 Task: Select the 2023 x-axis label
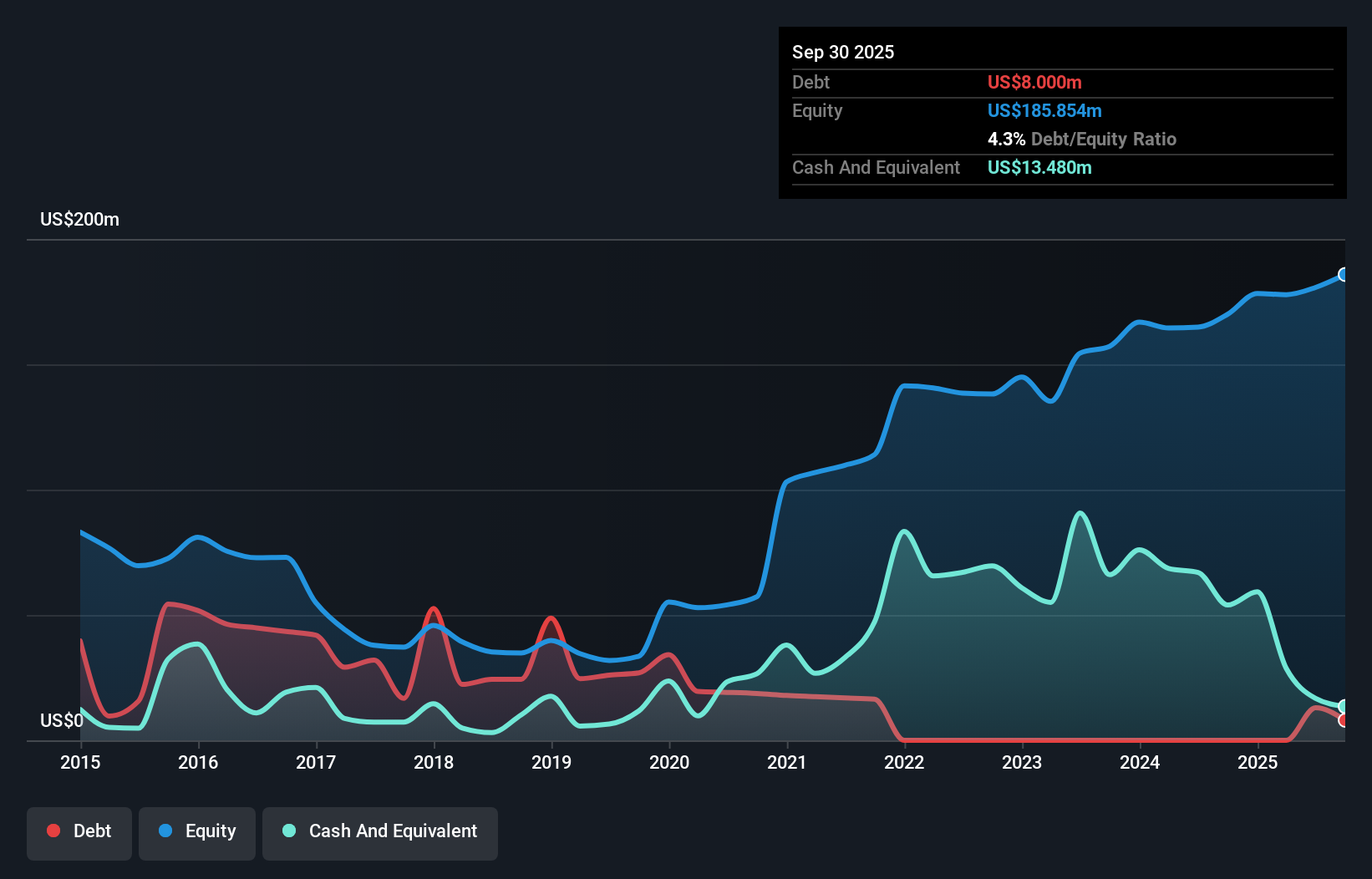(1022, 762)
